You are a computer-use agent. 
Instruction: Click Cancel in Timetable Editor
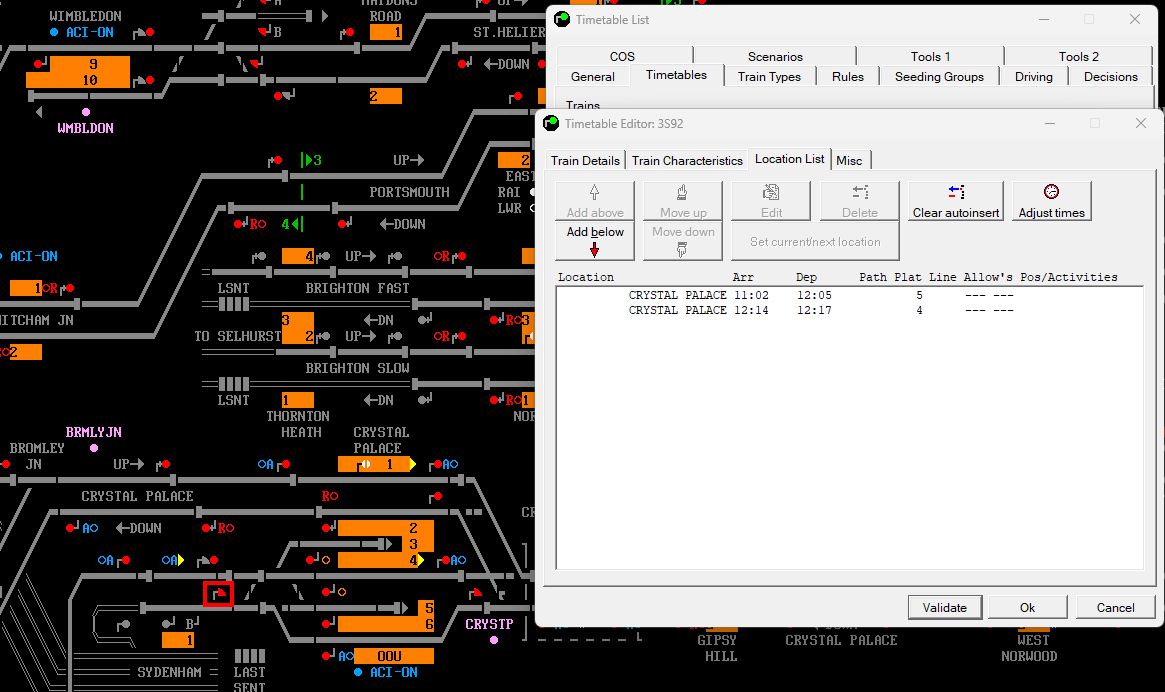(1115, 607)
